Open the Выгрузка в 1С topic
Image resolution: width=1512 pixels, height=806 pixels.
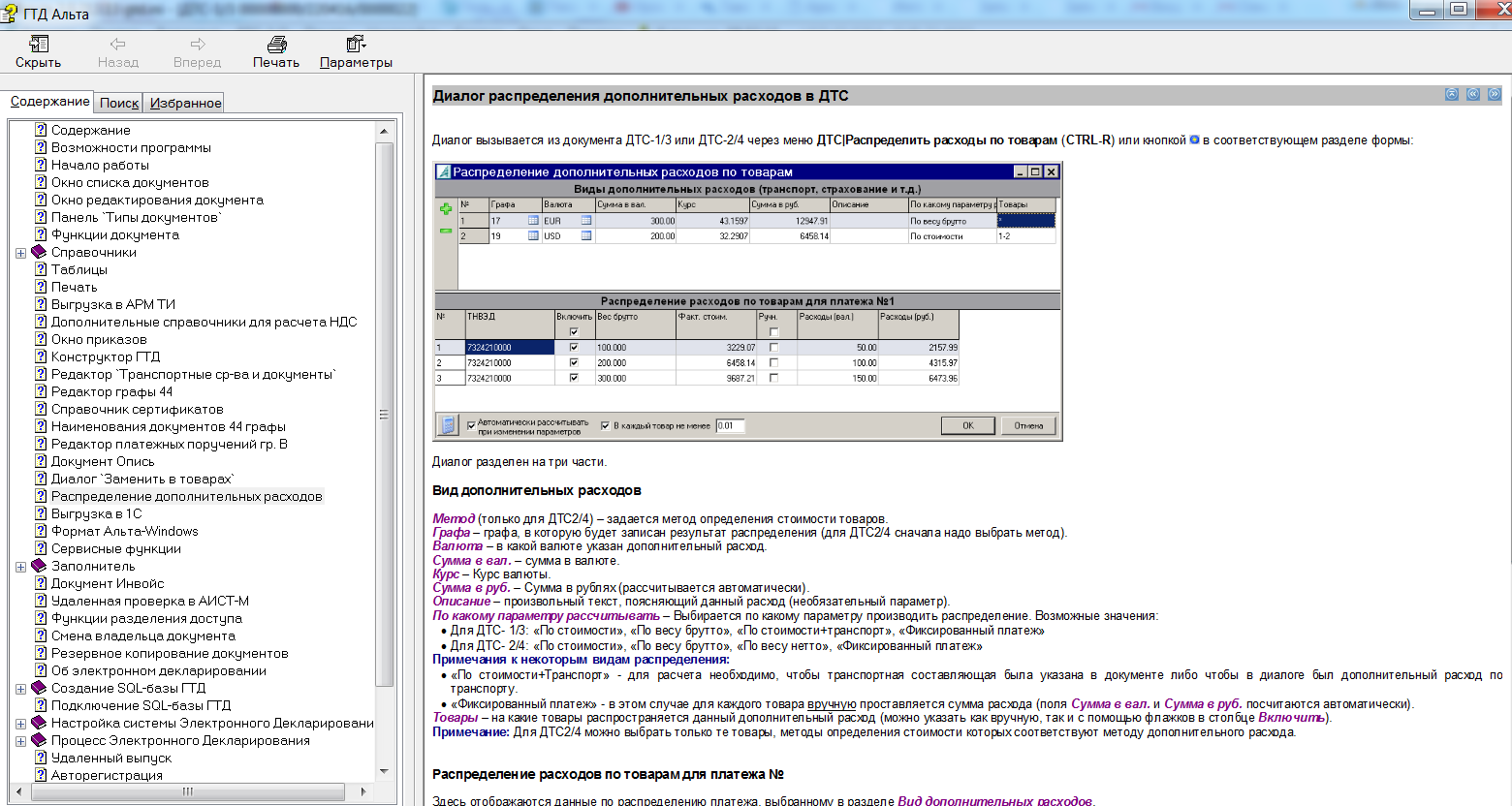(x=96, y=513)
